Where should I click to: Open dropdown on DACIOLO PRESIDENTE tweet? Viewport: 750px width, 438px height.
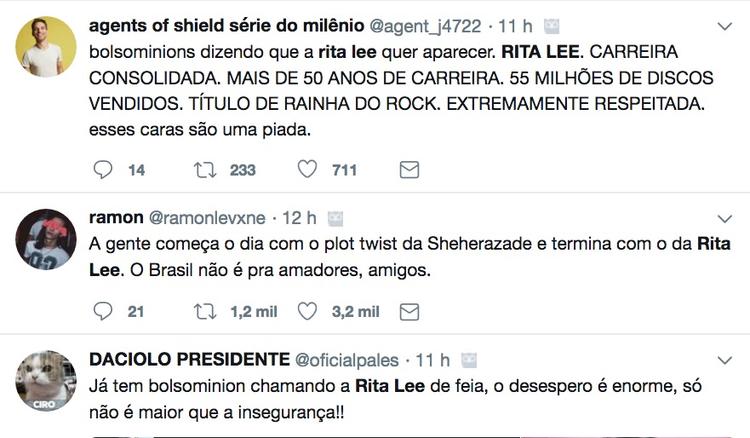726,360
